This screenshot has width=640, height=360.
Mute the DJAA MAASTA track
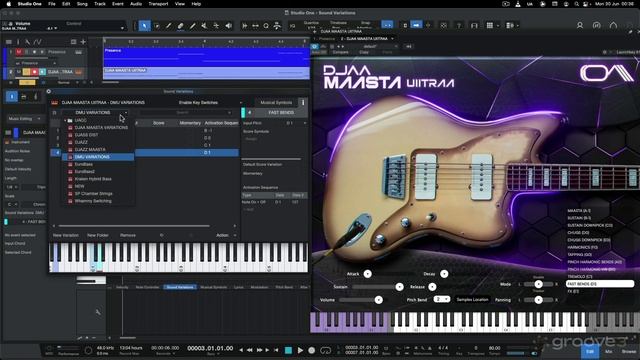pyautogui.click(x=19, y=72)
